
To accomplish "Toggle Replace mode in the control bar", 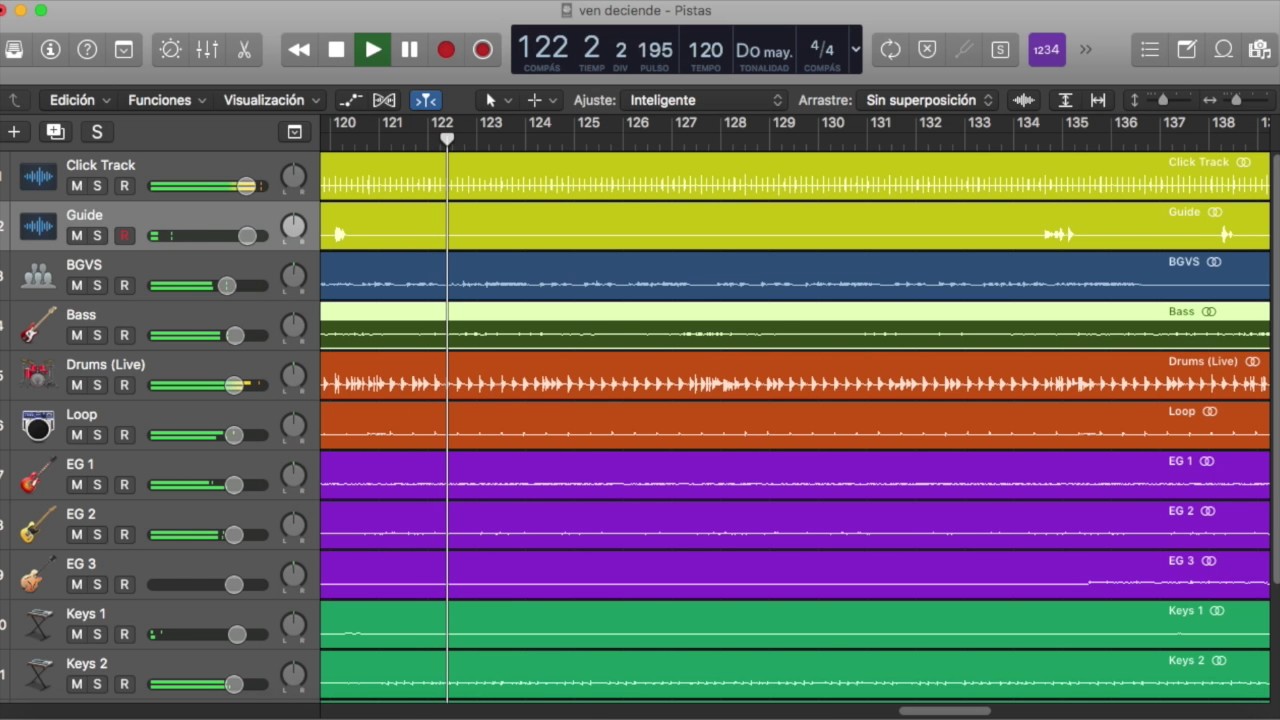I will (927, 49).
